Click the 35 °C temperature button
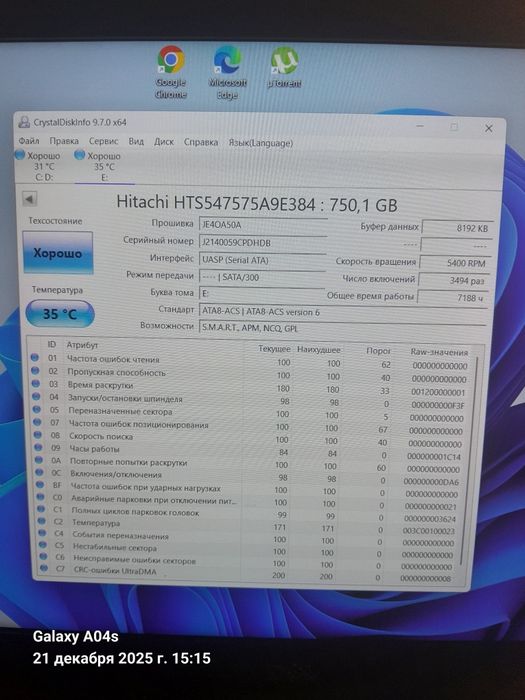 pyautogui.click(x=60, y=314)
